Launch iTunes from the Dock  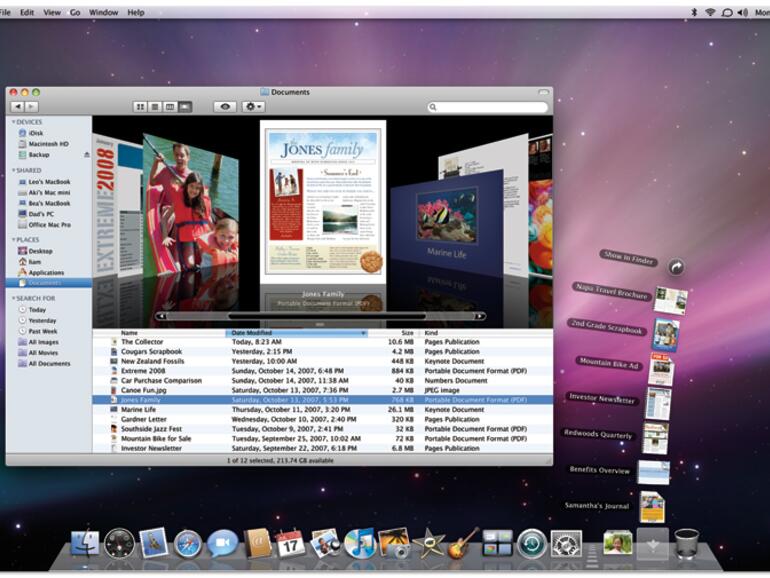click(x=359, y=543)
